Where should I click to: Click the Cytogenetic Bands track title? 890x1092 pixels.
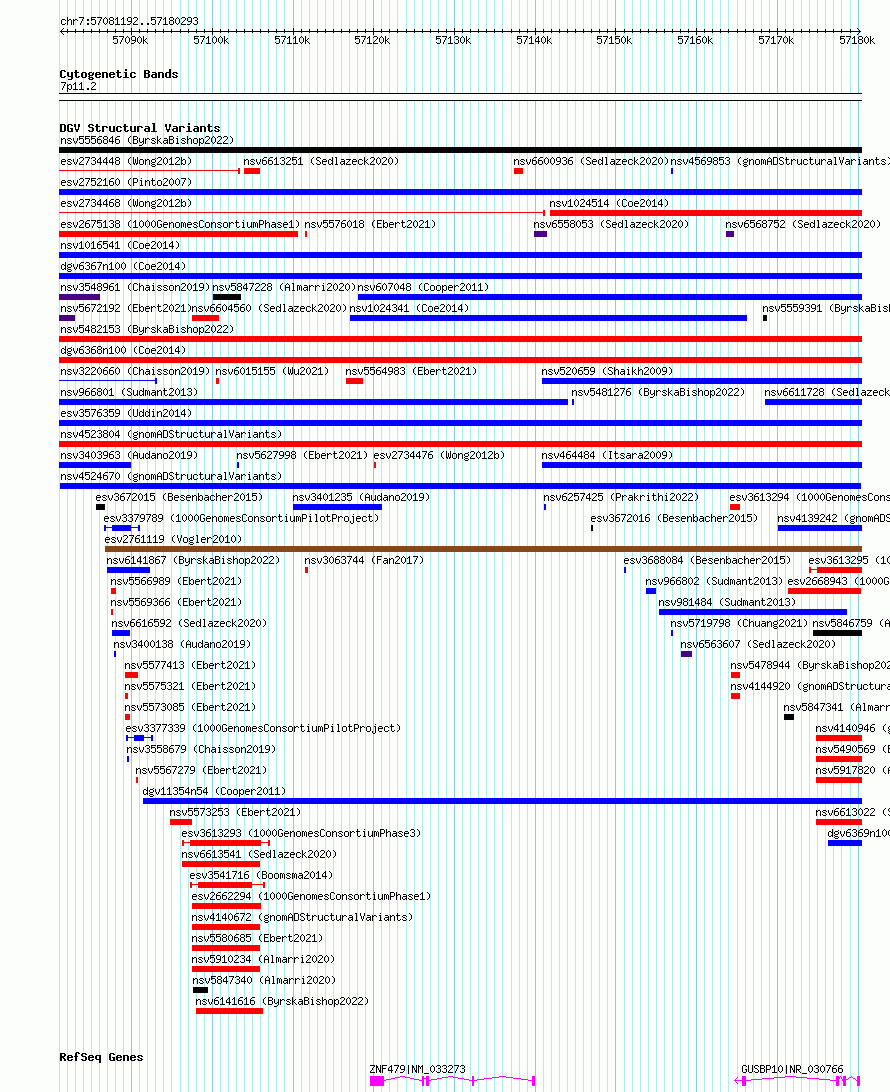click(x=119, y=74)
